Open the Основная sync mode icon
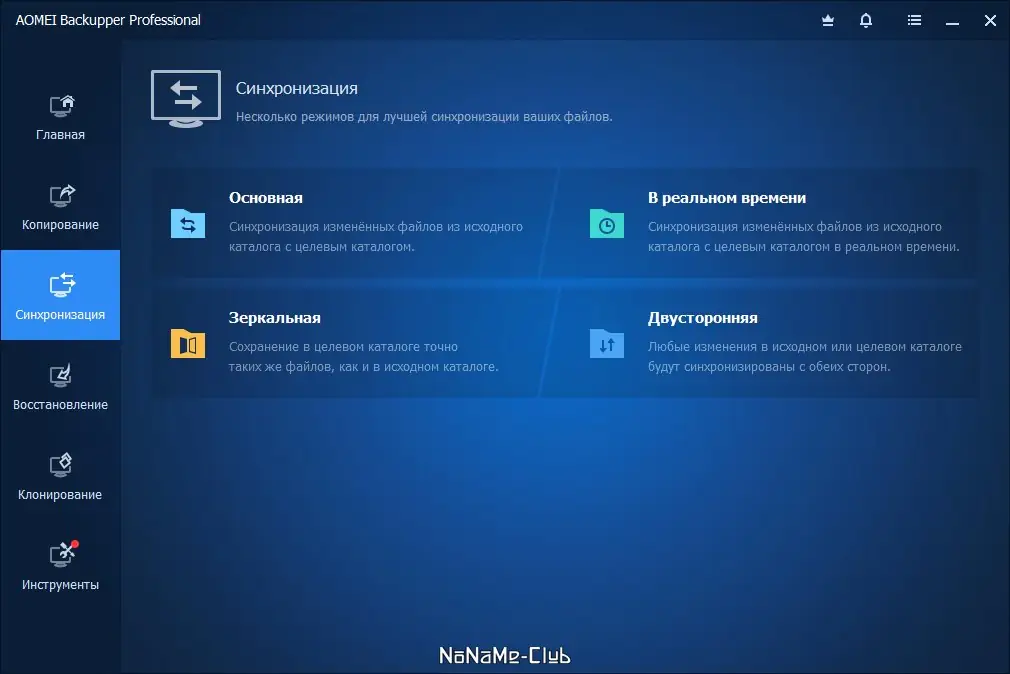This screenshot has height=674, width=1010. click(x=187, y=224)
